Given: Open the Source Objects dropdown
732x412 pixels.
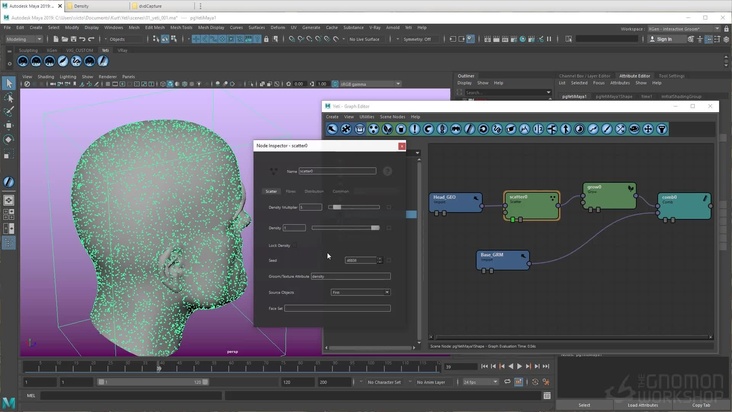Looking at the screenshot, I should (360, 292).
